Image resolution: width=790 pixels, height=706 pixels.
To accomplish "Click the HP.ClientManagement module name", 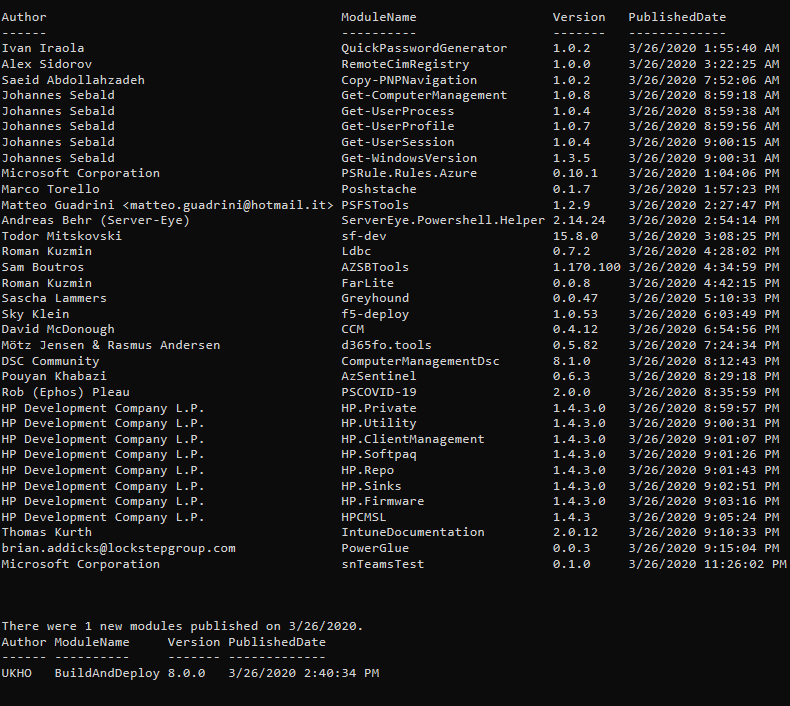I will (x=413, y=439).
